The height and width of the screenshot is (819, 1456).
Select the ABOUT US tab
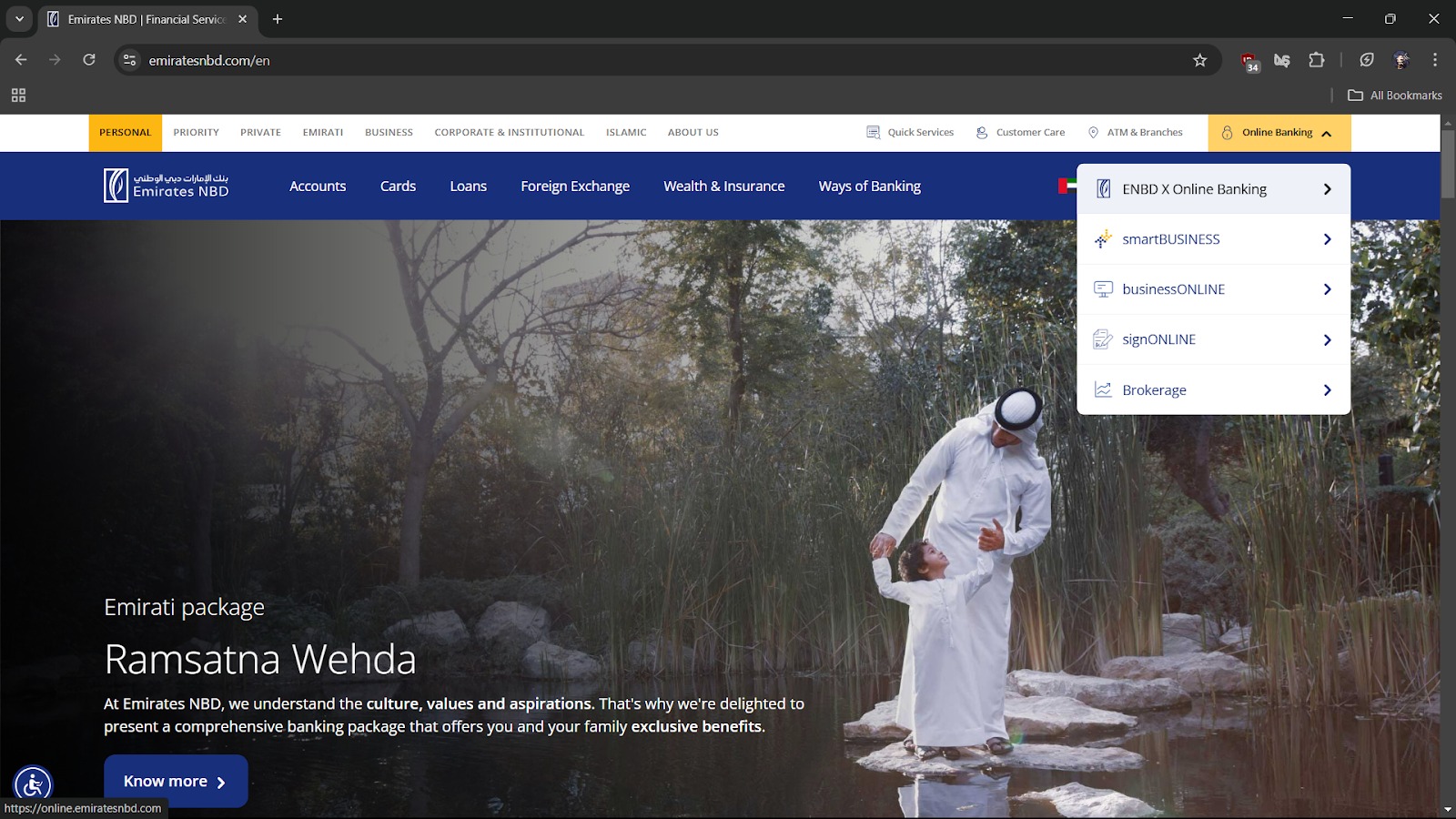click(x=693, y=133)
